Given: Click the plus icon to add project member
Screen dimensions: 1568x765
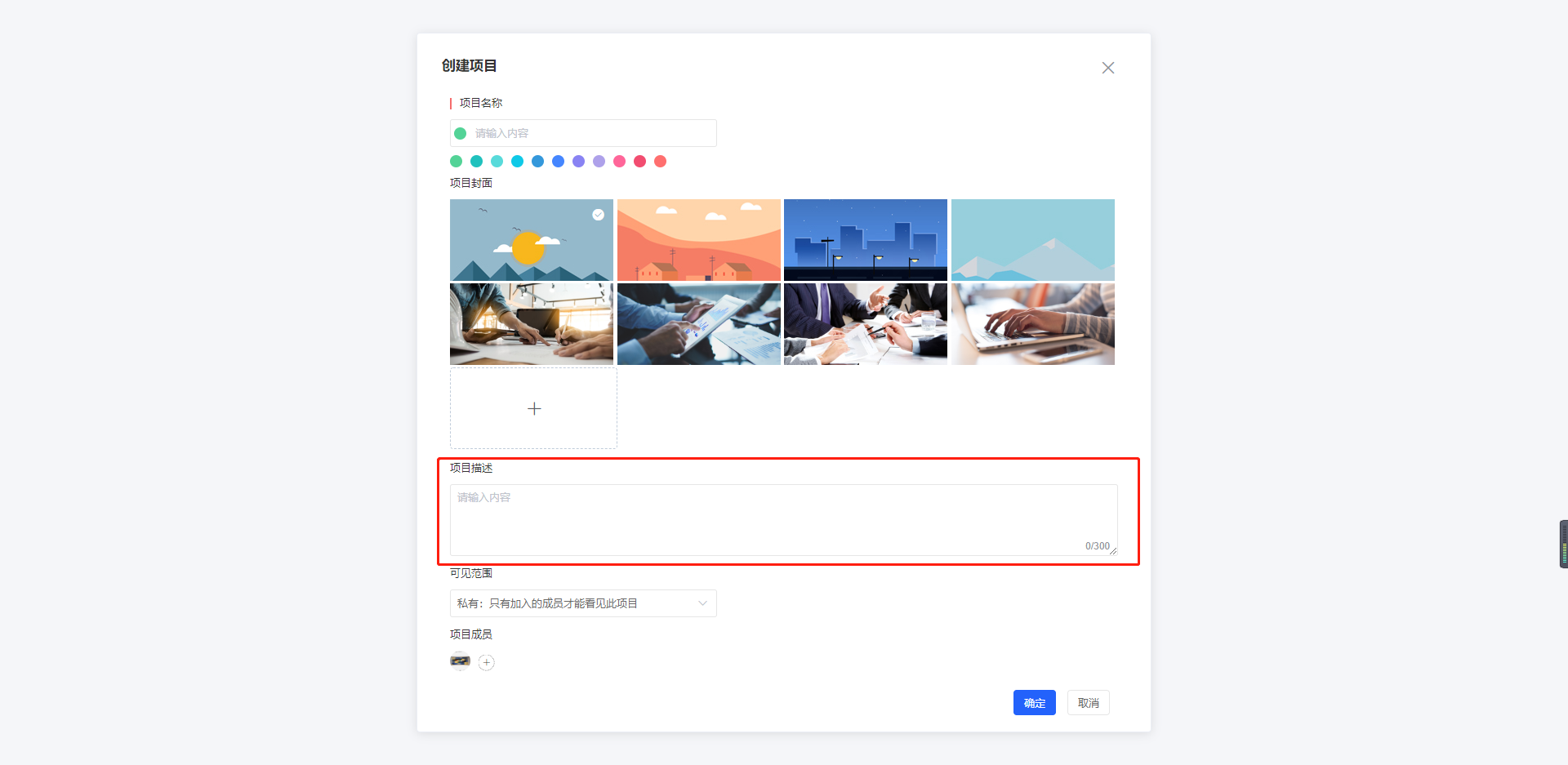Looking at the screenshot, I should [x=487, y=663].
